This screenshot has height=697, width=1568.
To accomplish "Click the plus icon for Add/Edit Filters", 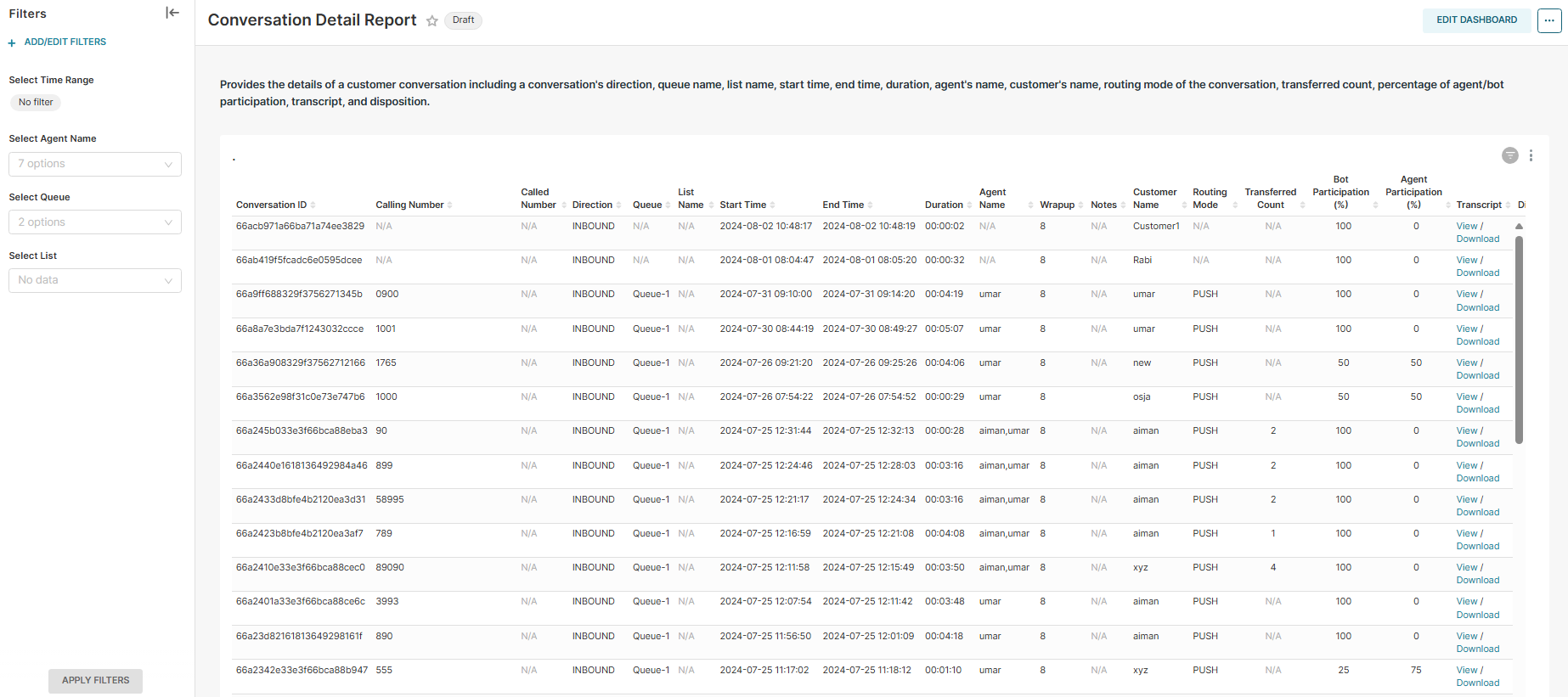I will click(12, 42).
